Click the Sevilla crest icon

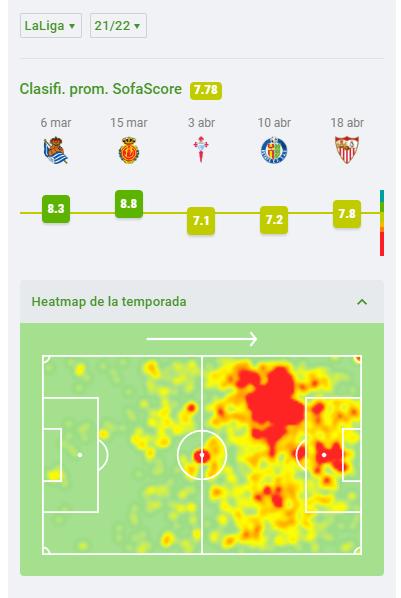click(x=347, y=150)
